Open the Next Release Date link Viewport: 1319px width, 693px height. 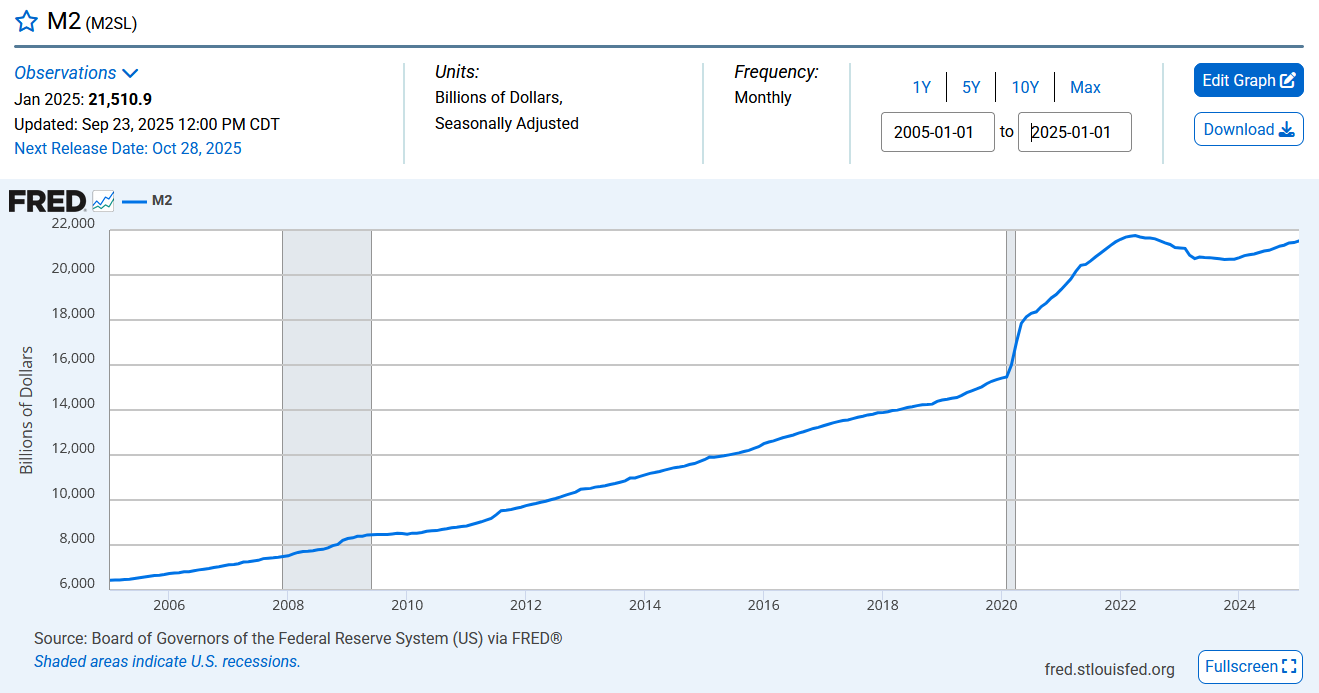(128, 148)
